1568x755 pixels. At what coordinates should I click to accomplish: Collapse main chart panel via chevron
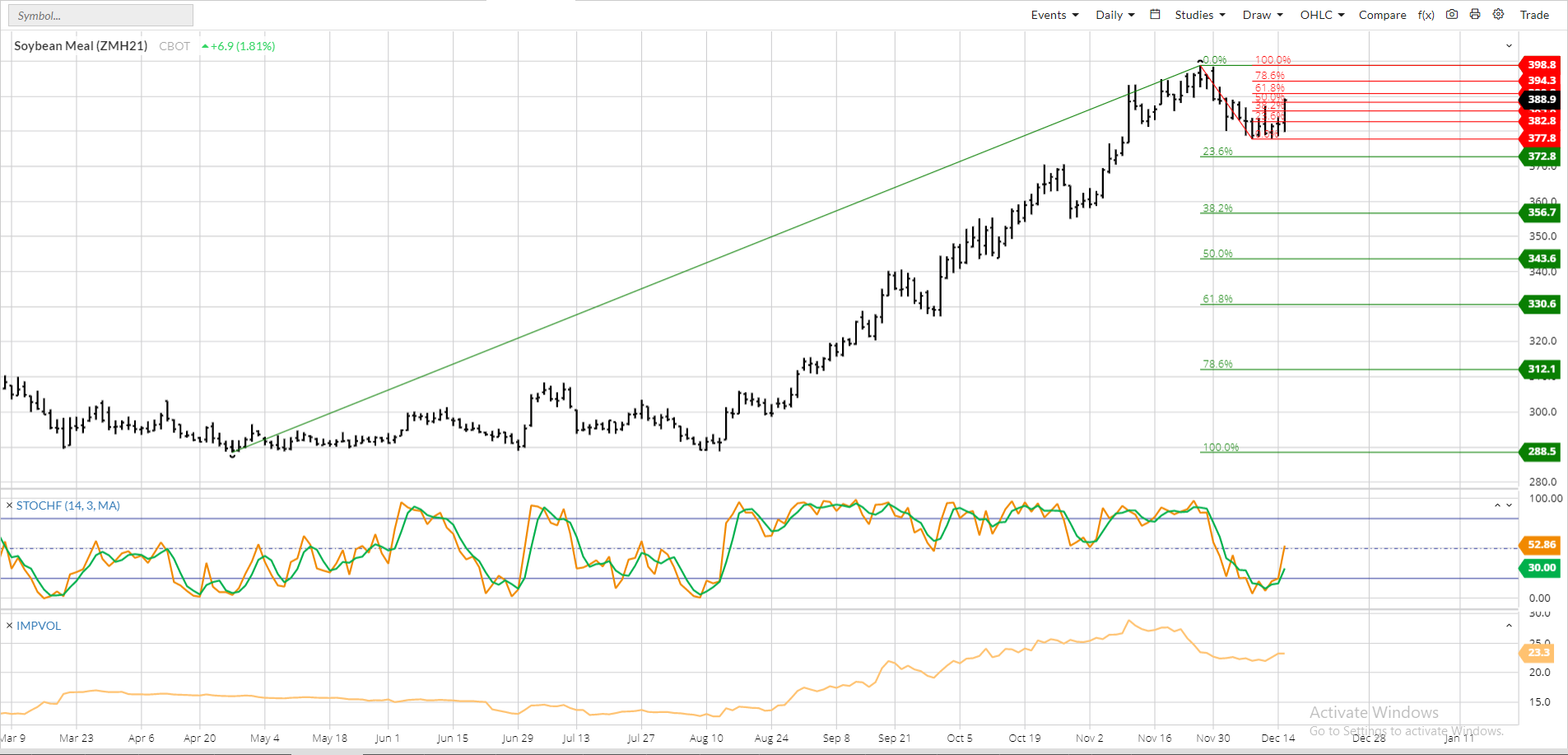1509,46
